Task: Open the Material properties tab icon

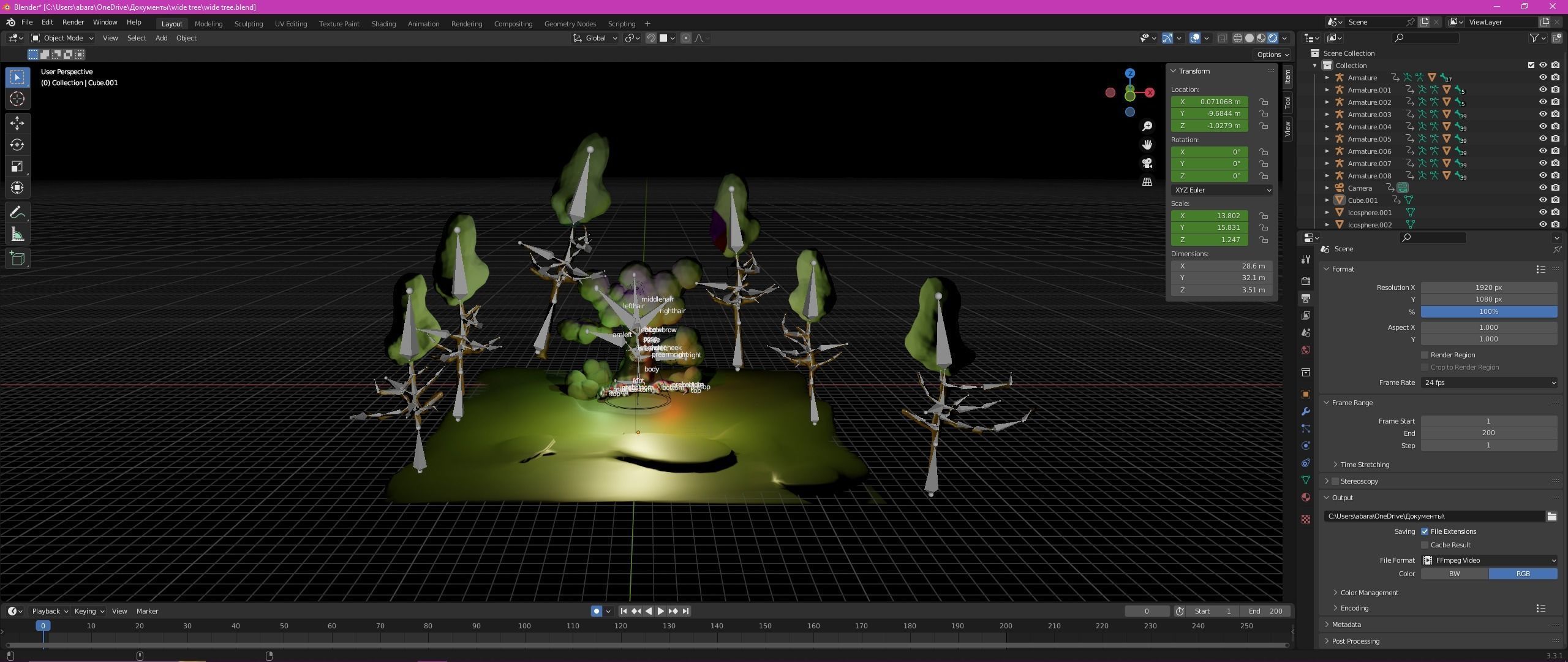Action: click(1306, 497)
